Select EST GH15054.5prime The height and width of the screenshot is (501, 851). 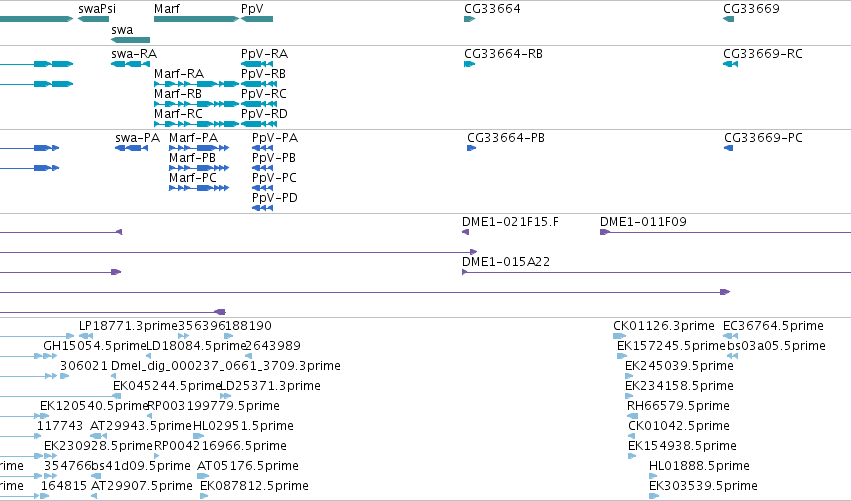click(49, 356)
